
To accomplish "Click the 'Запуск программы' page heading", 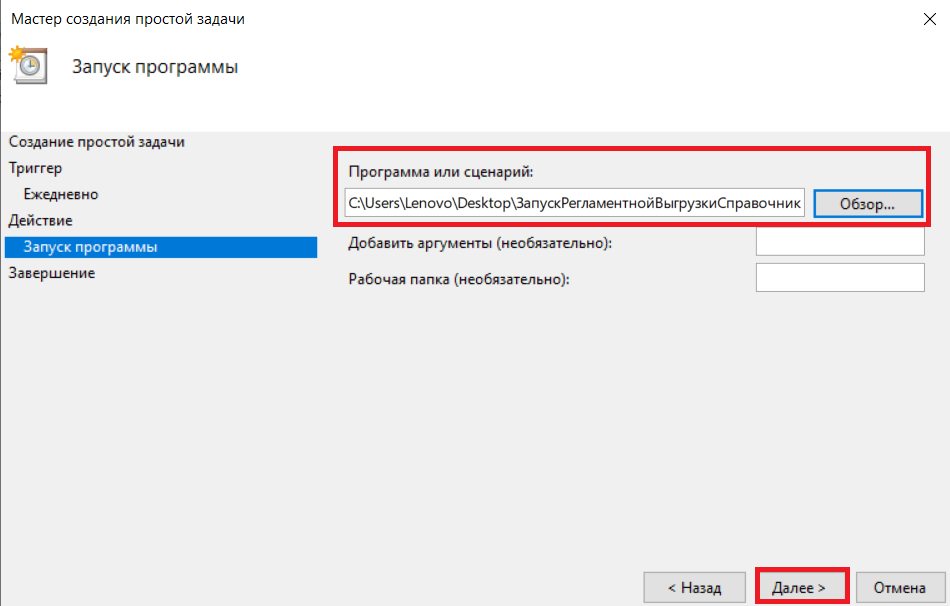I will 155,67.
